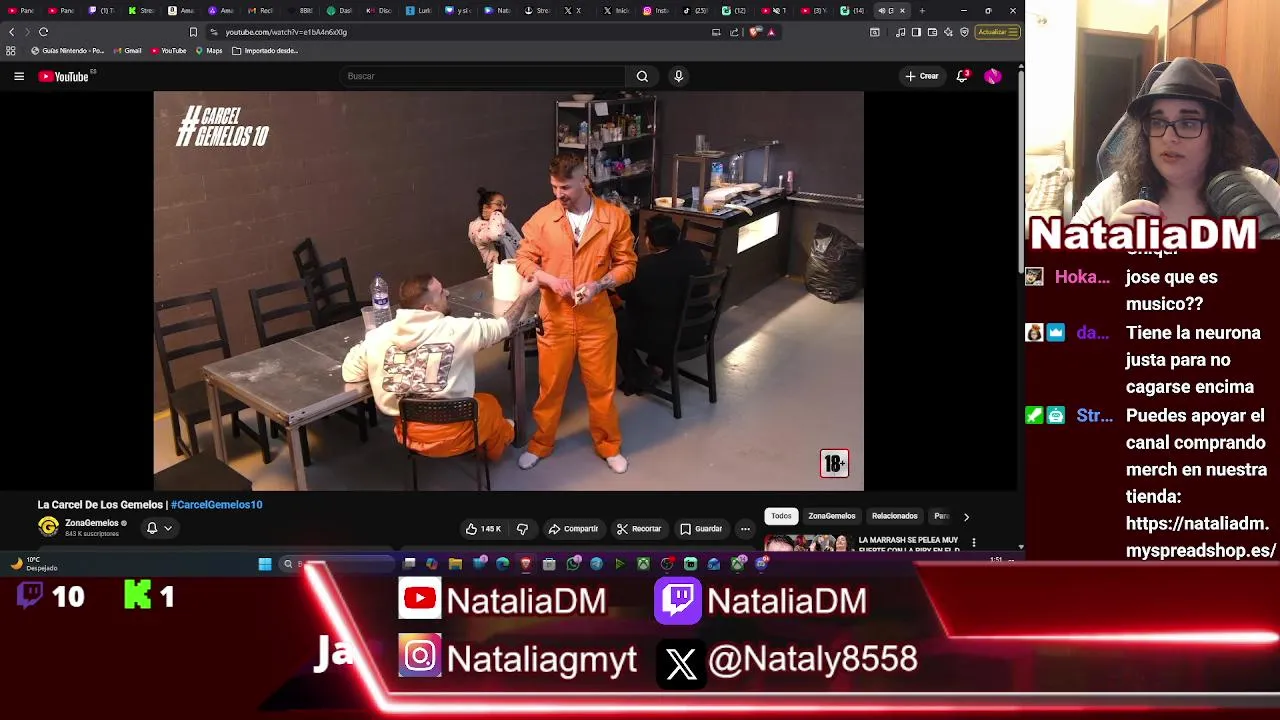Screen dimensions: 1280x720
Task: Dislike the video with thumbs-down
Action: (x=522, y=529)
